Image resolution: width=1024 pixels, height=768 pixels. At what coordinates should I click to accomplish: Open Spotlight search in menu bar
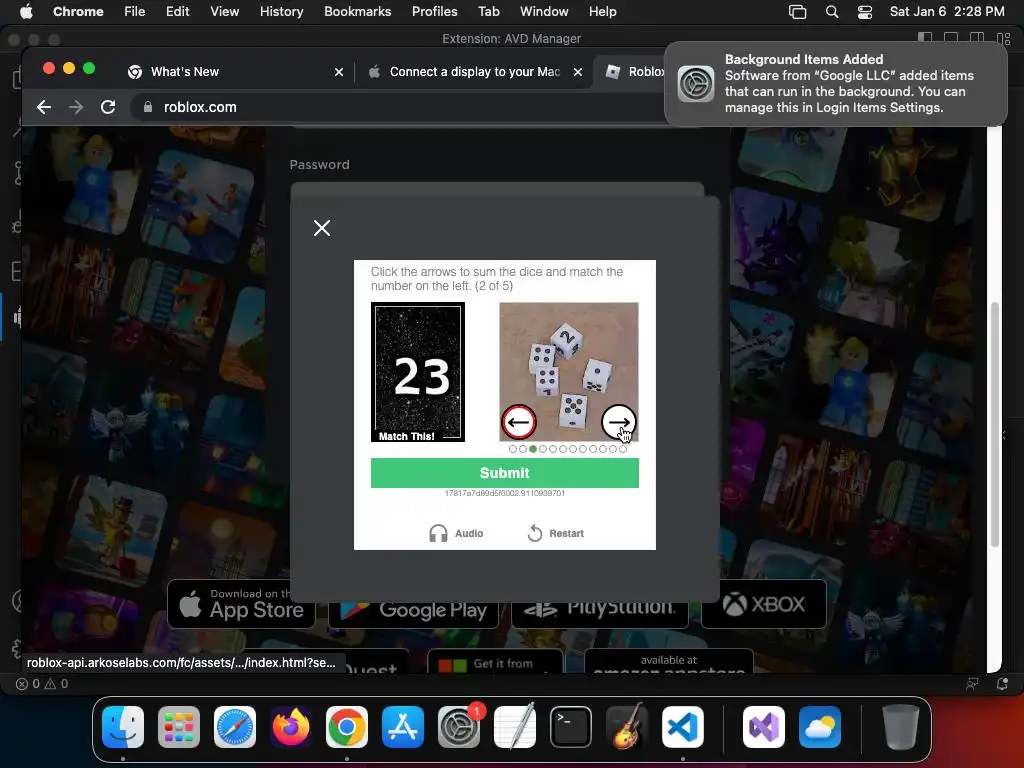[831, 11]
